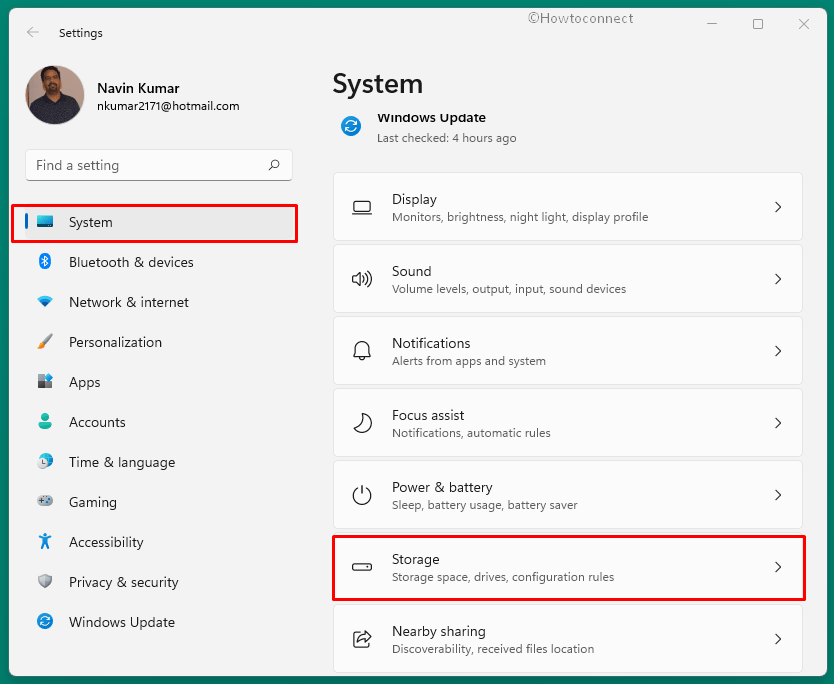Image resolution: width=834 pixels, height=684 pixels.
Task: Click the System monitor icon in sidebar
Action: coord(45,221)
